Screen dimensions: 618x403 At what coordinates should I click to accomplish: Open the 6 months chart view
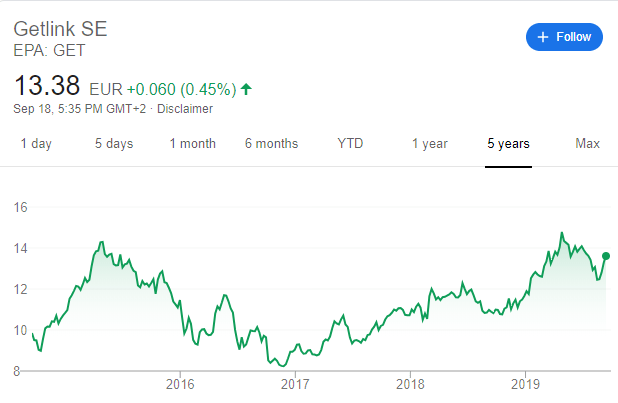(x=272, y=144)
